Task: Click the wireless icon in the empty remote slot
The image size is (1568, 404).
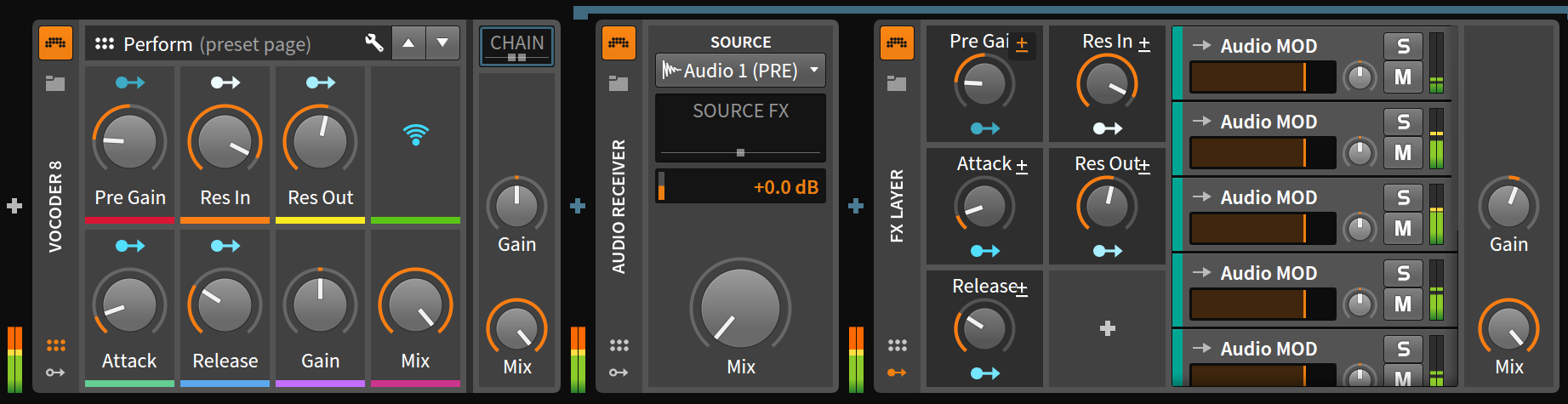Action: point(415,134)
